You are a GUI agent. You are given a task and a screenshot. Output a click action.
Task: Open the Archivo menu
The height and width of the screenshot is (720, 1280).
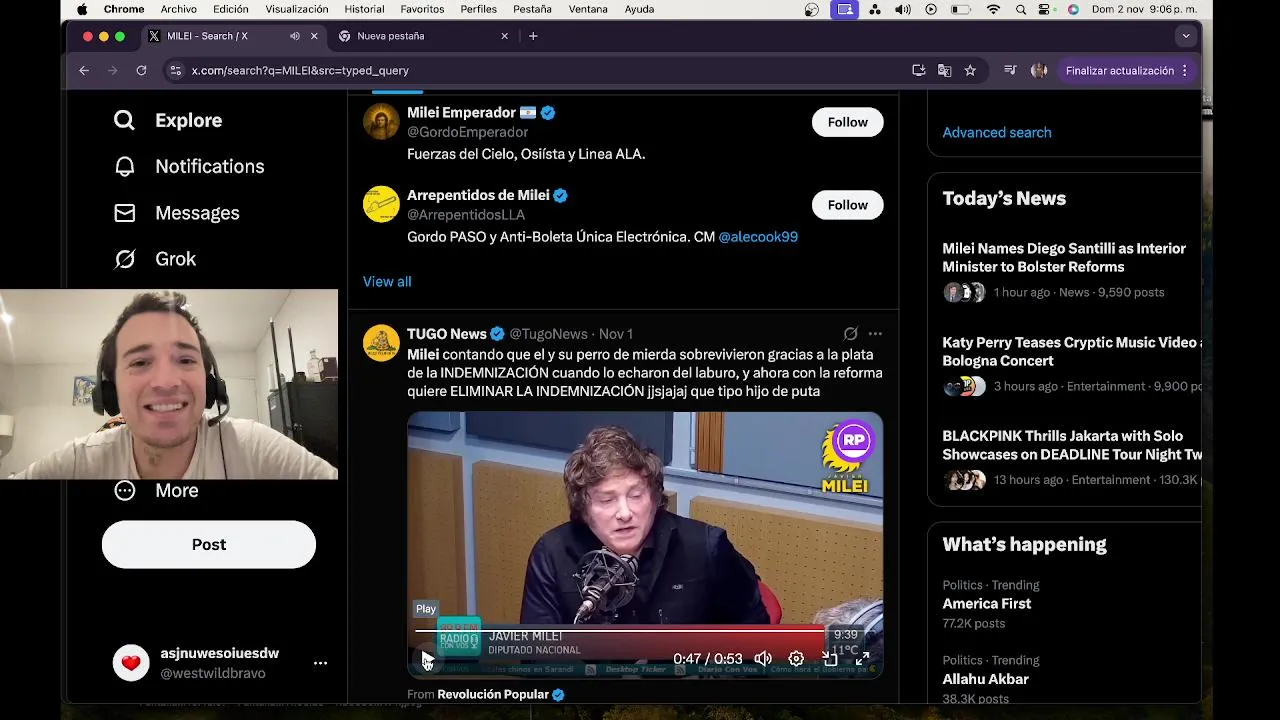[179, 9]
